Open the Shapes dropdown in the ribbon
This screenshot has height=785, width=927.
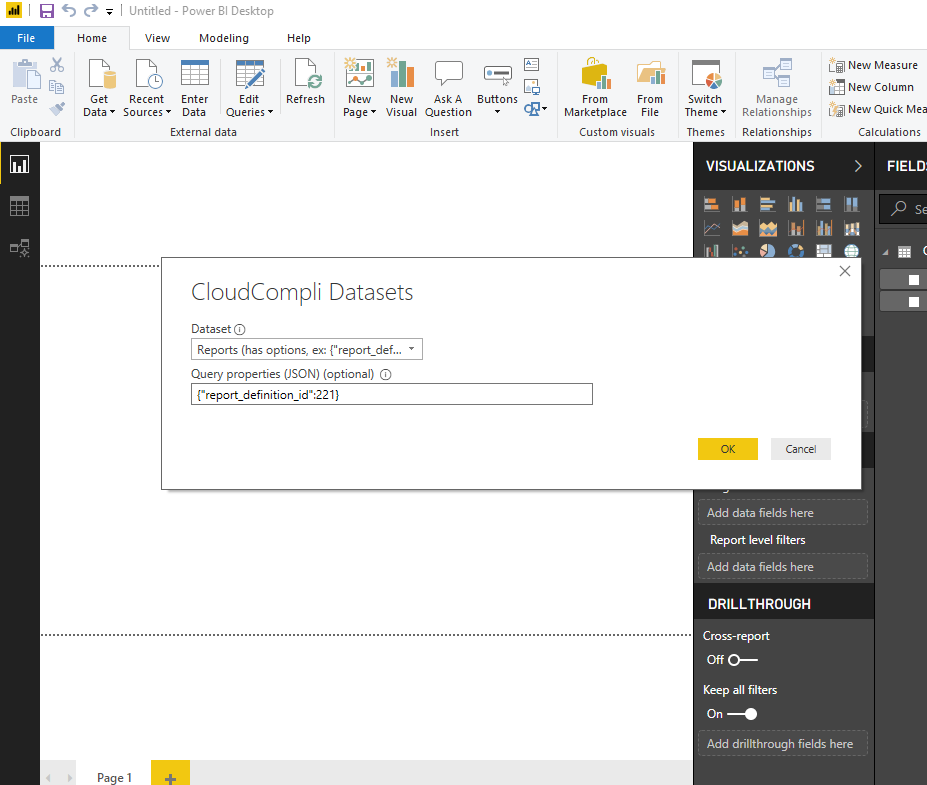(x=535, y=109)
